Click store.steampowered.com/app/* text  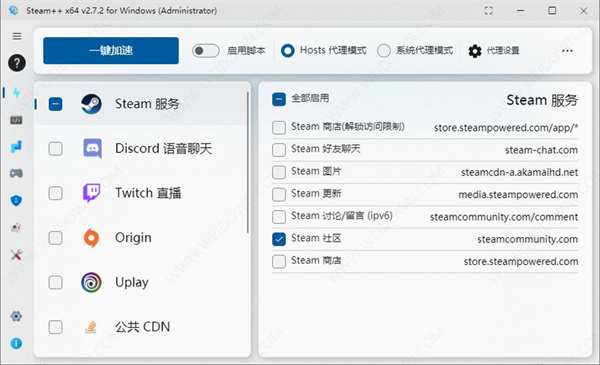click(506, 127)
